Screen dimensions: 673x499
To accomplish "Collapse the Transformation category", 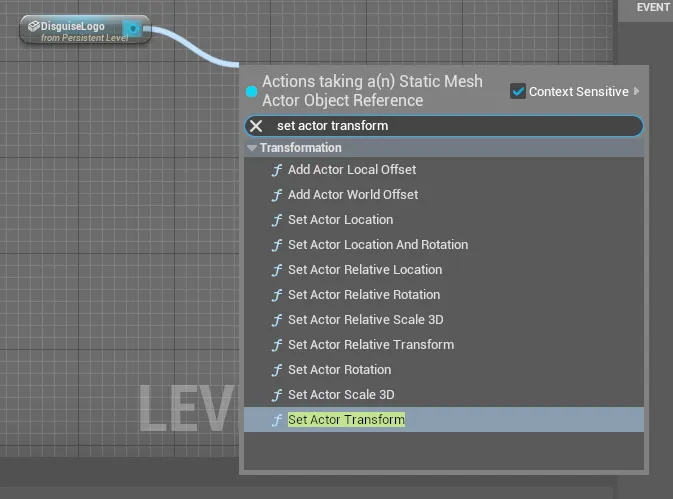I will [x=252, y=148].
